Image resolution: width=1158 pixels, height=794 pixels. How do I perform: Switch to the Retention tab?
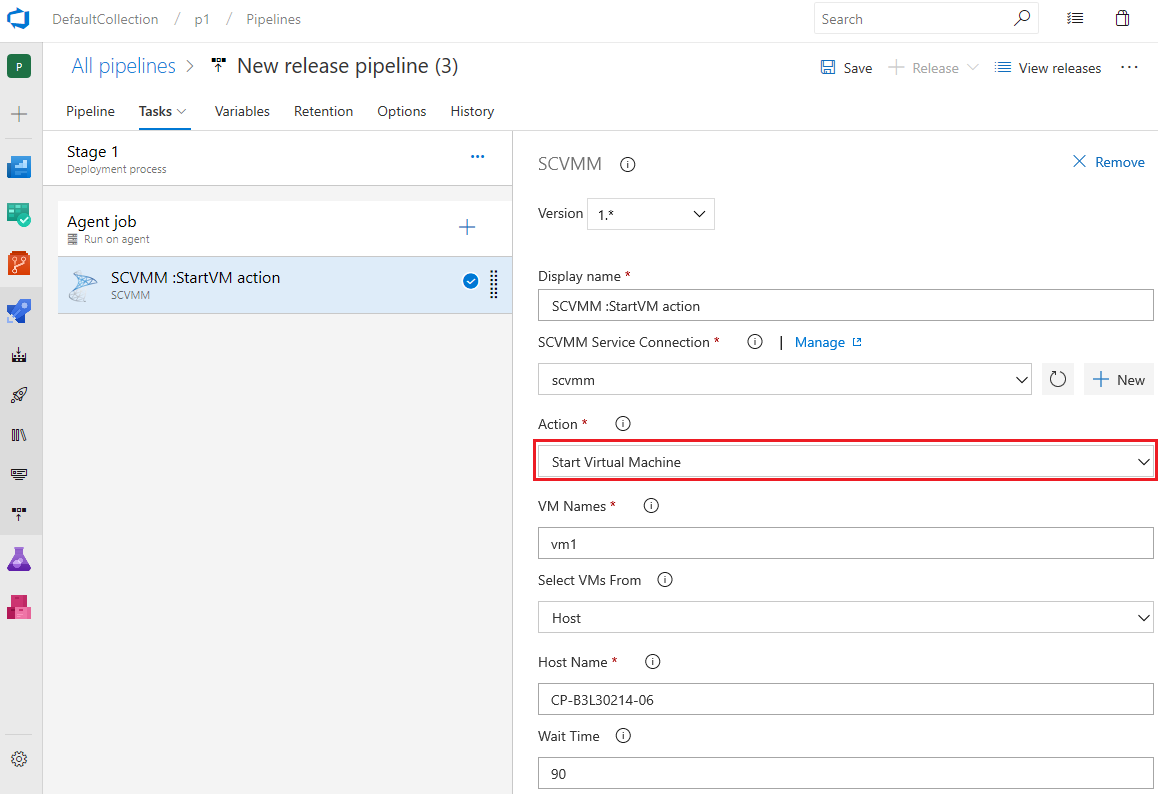tap(323, 111)
